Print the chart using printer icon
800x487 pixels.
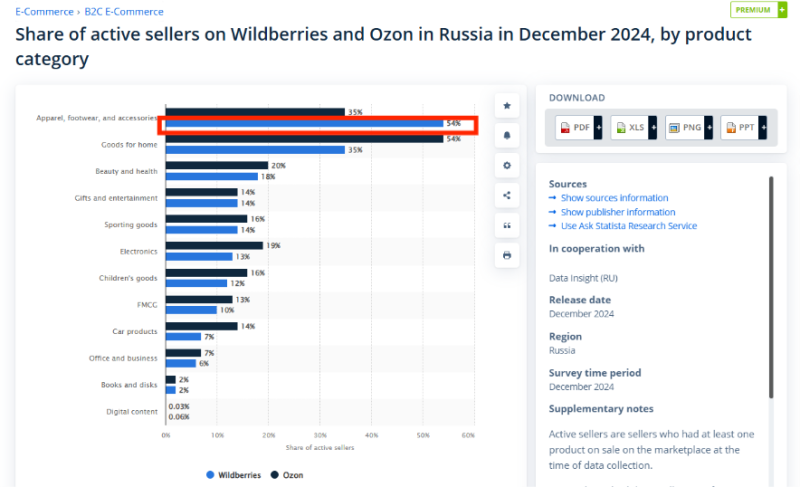pos(507,255)
